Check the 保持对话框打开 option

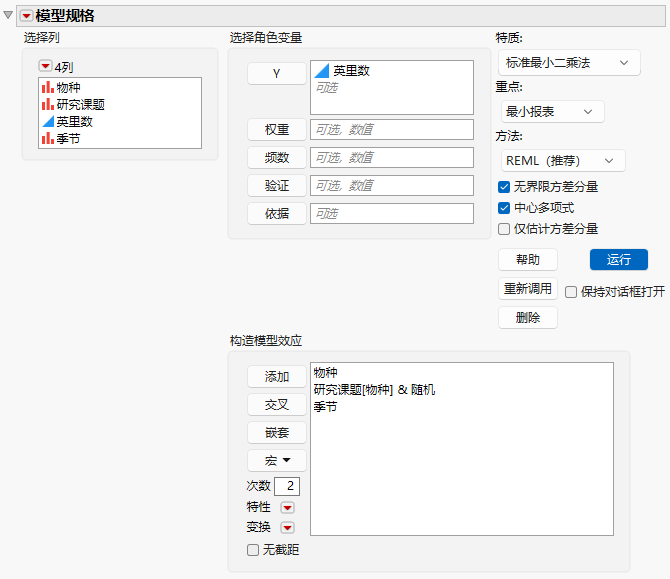coord(571,292)
